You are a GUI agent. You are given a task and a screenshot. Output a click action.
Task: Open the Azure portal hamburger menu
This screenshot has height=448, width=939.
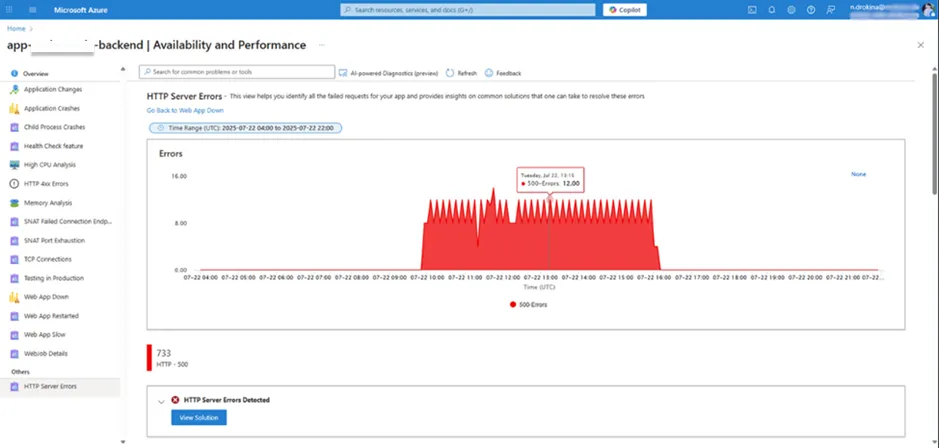click(33, 9)
